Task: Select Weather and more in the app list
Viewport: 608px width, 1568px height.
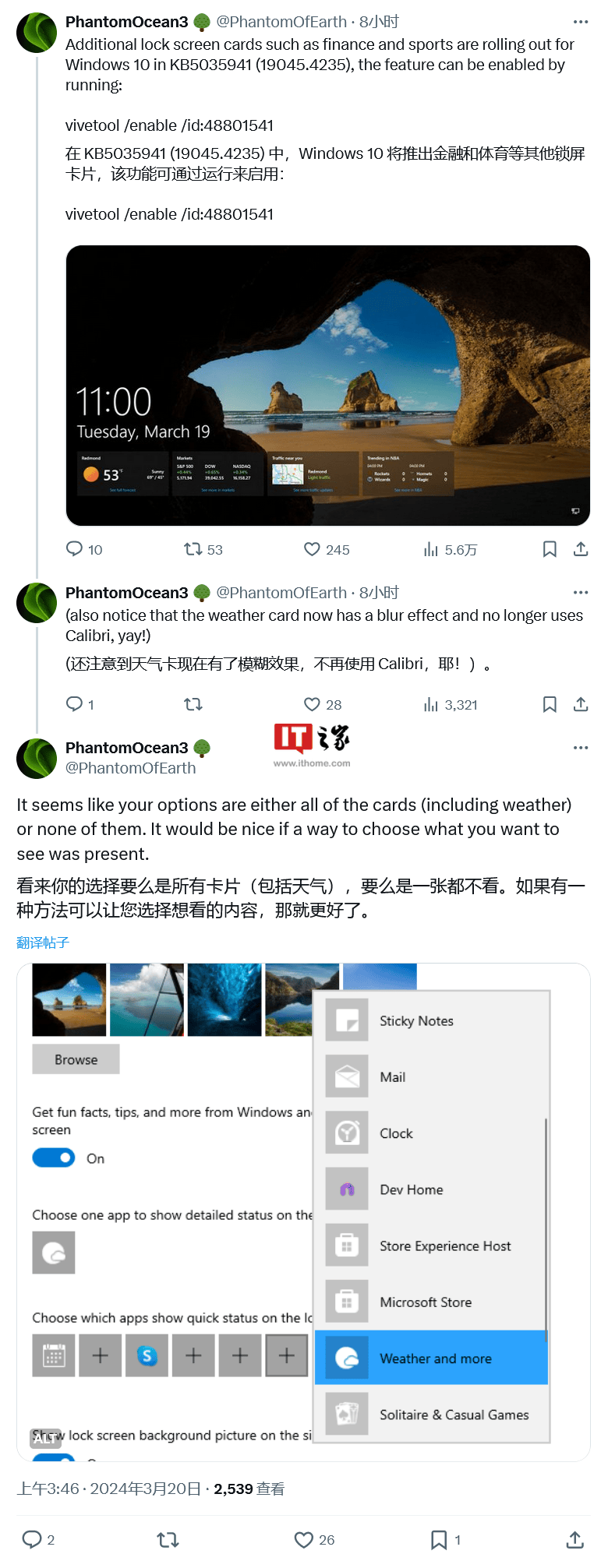Action: [431, 1358]
